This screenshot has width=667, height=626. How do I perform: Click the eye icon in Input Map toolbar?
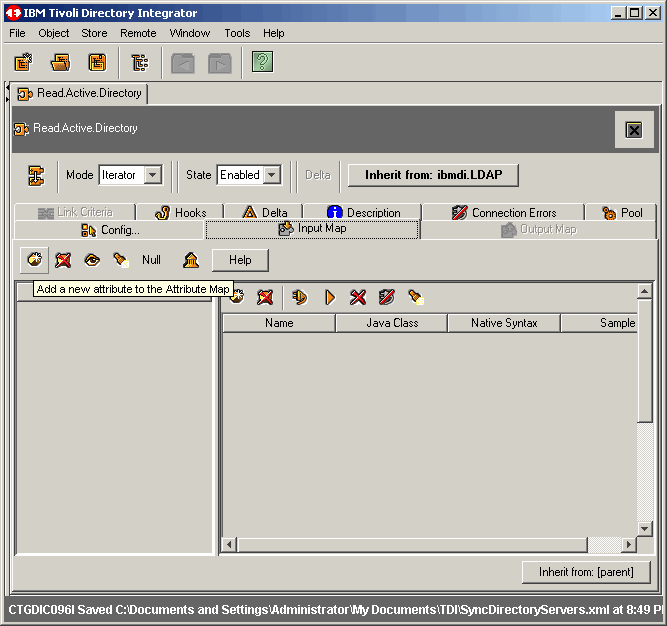click(x=92, y=260)
